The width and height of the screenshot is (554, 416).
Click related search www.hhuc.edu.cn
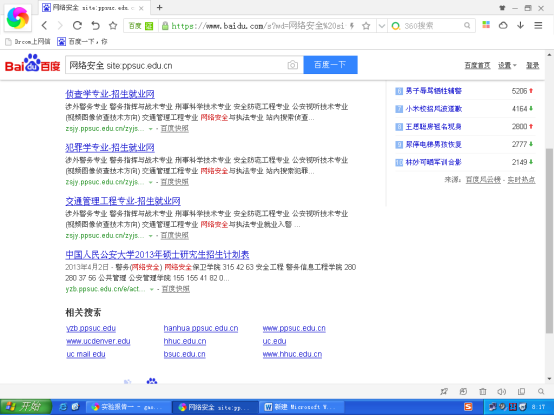292,354
